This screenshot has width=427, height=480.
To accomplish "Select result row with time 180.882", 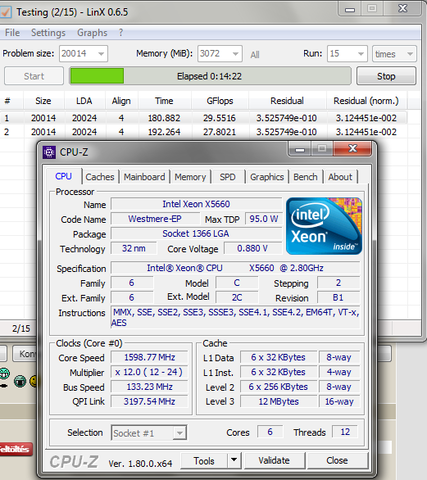I will pos(203,118).
